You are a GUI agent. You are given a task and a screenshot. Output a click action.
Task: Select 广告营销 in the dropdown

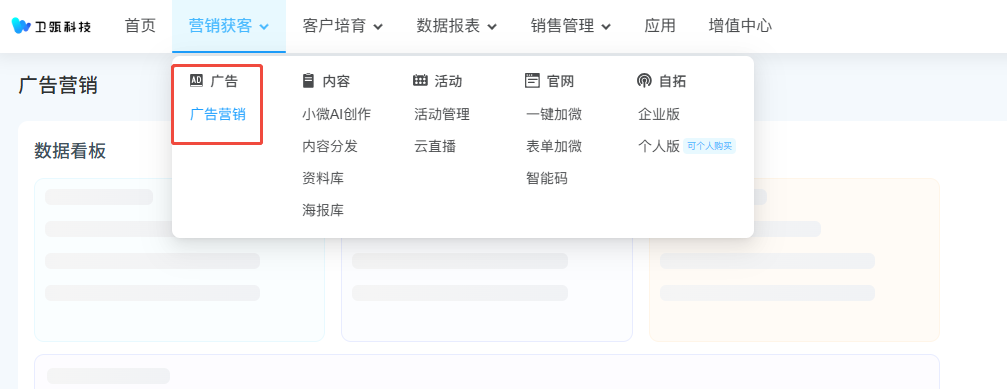pyautogui.click(x=218, y=114)
